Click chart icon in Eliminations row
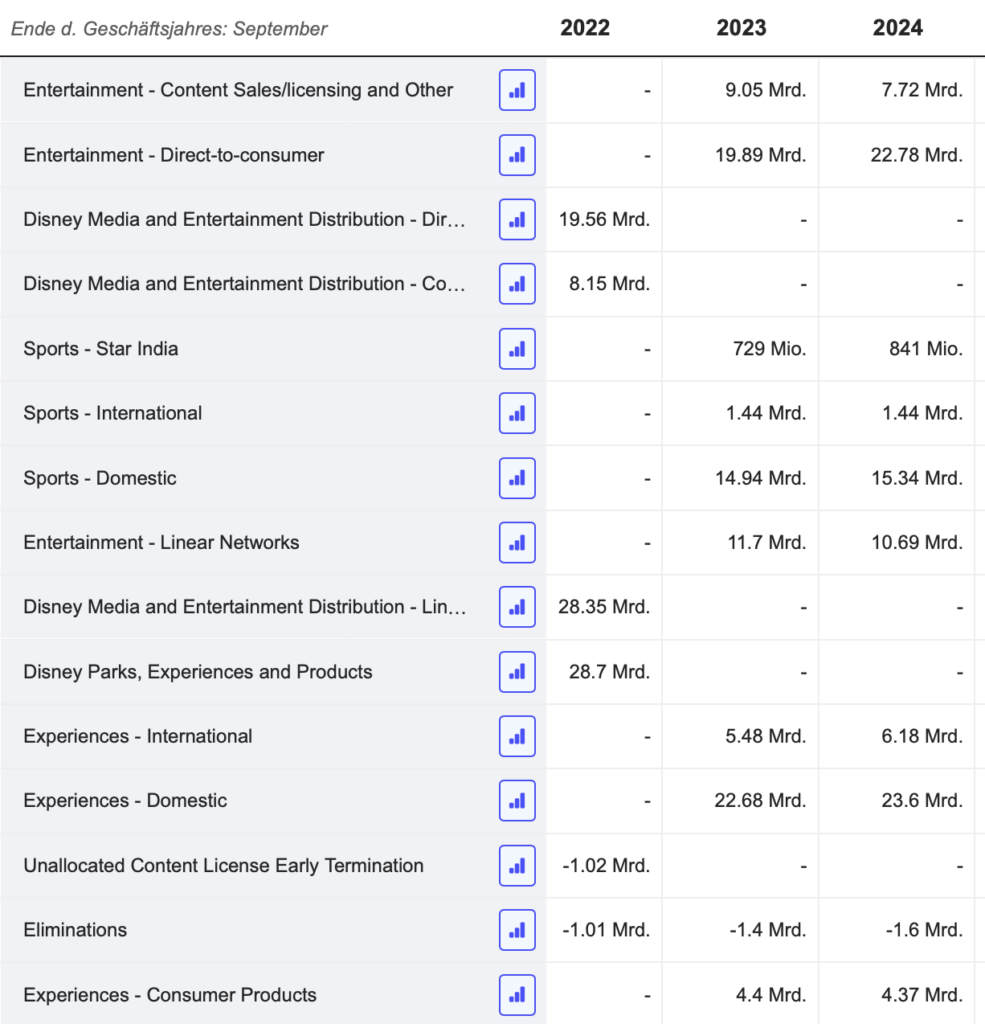Screen dimensions: 985x1024 pos(517,930)
